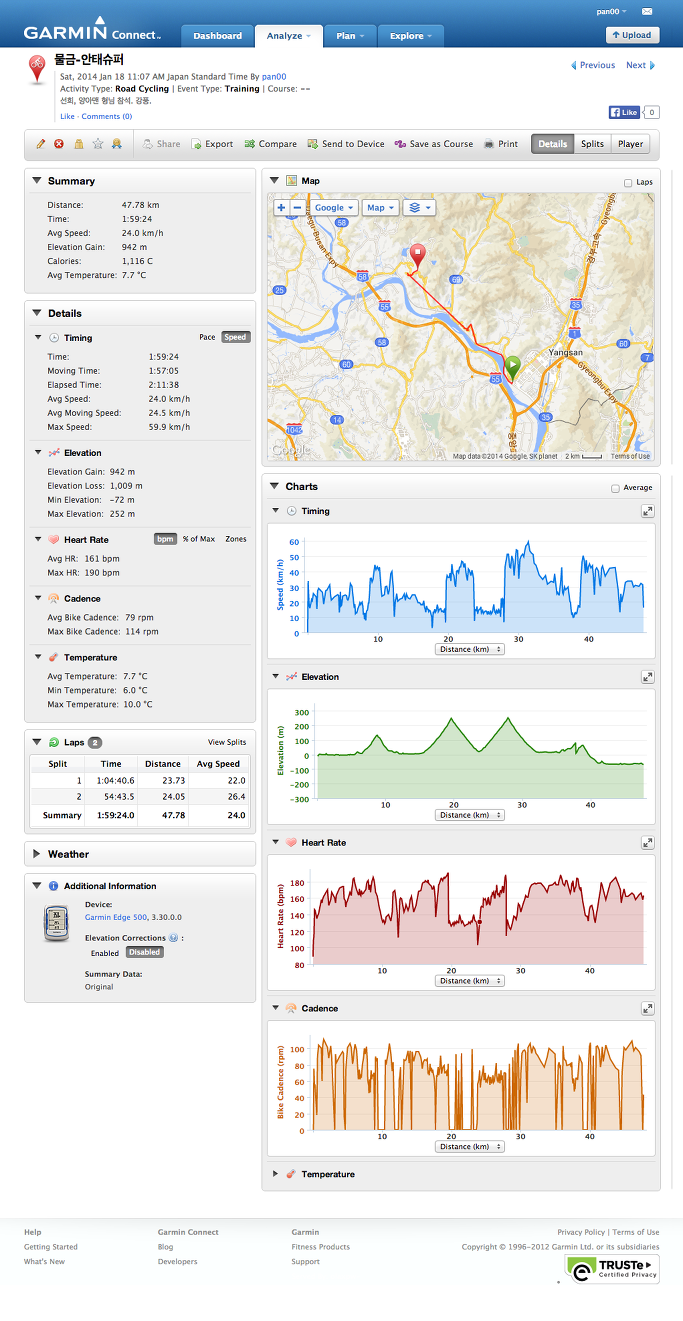Enable the Average checkbox in Charts
Screen dimensions: 683x1321
(615, 489)
